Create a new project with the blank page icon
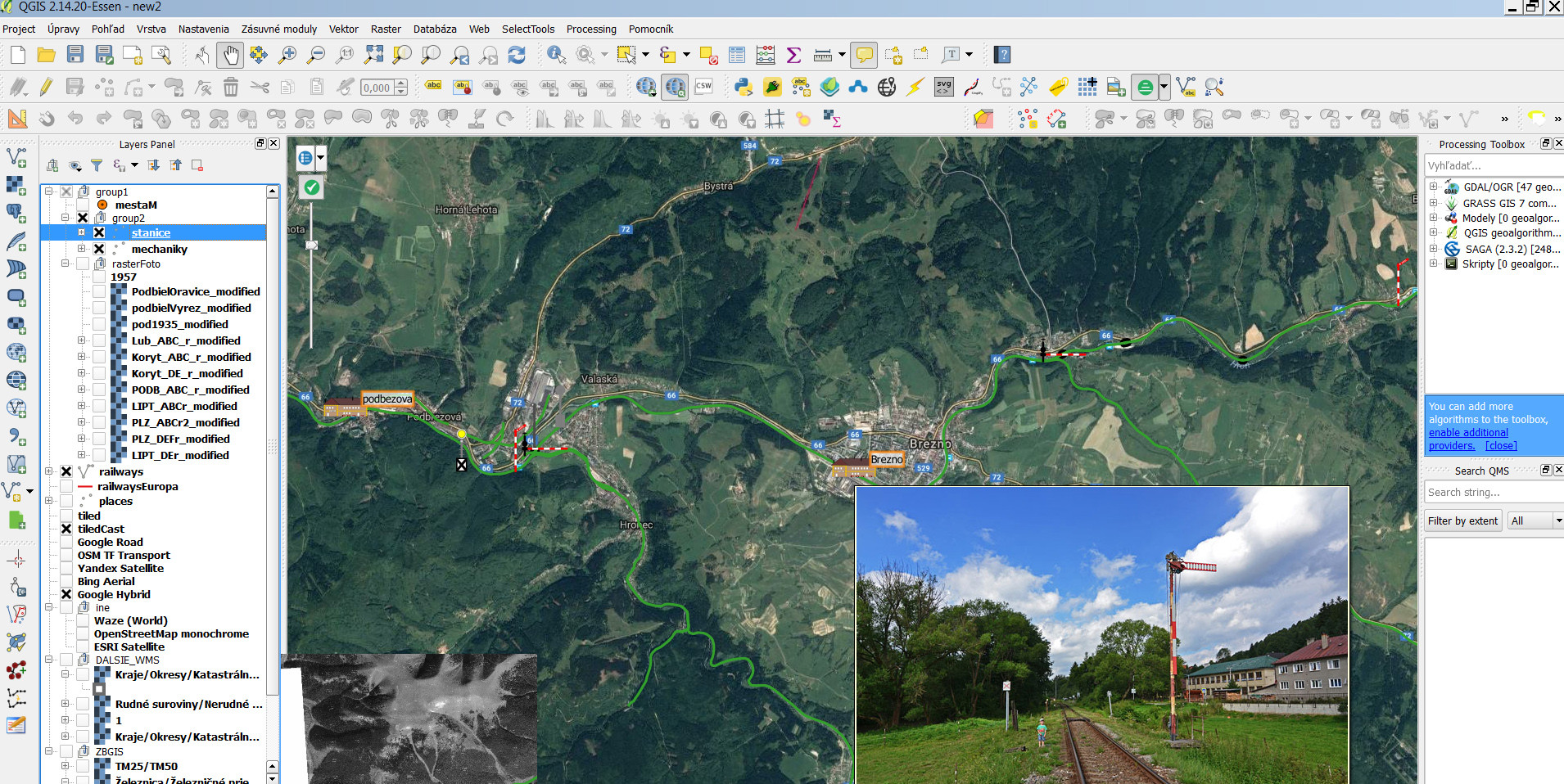The image size is (1564, 784). (x=18, y=55)
